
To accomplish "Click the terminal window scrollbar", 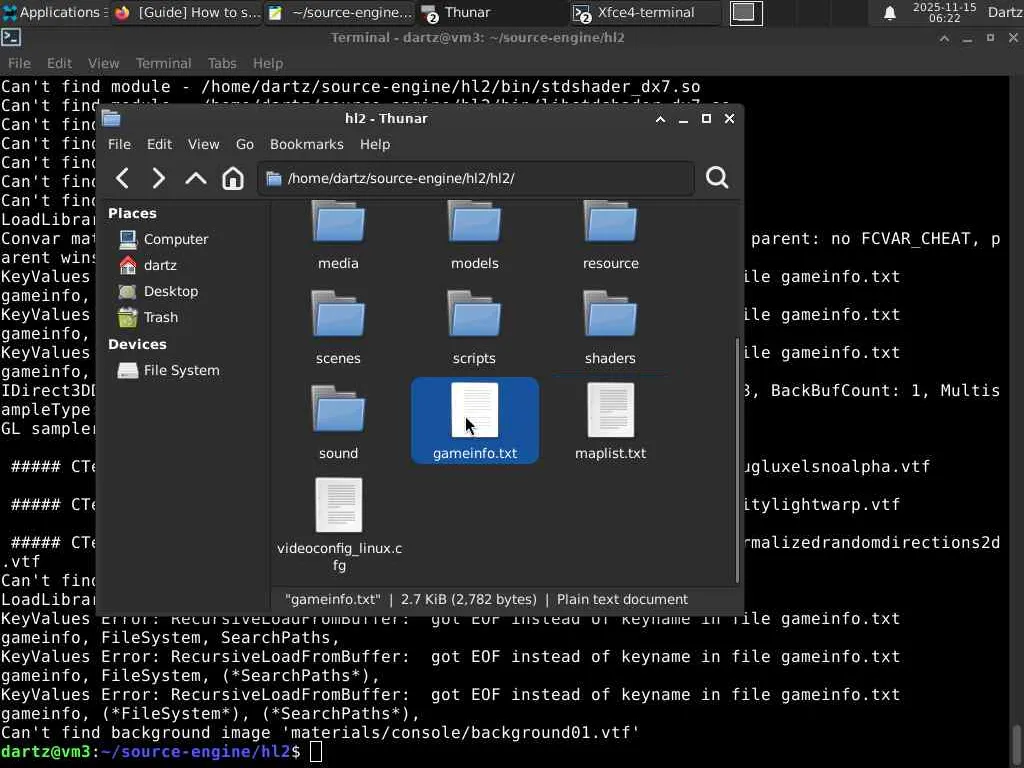I will (x=1017, y=744).
